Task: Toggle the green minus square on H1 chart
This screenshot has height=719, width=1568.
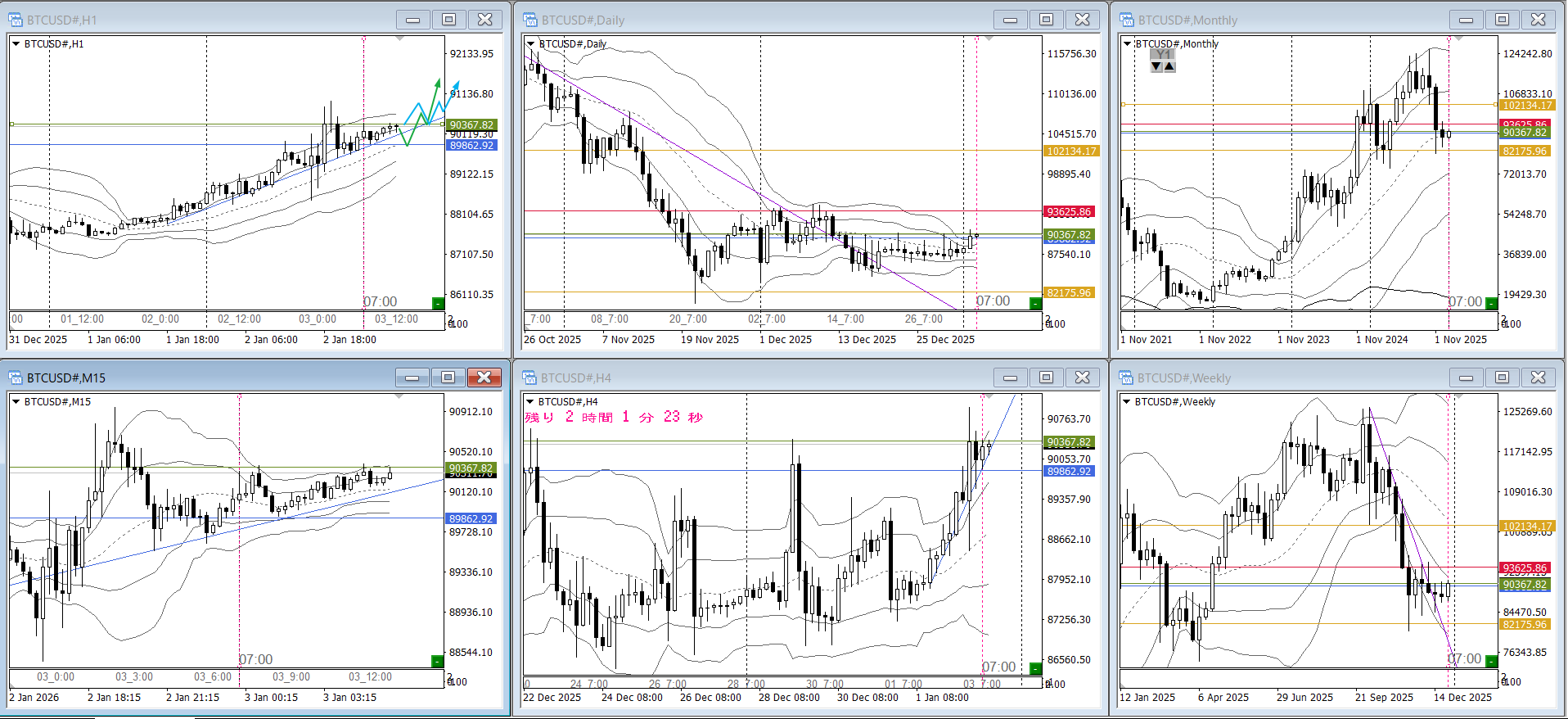Action: tap(438, 304)
